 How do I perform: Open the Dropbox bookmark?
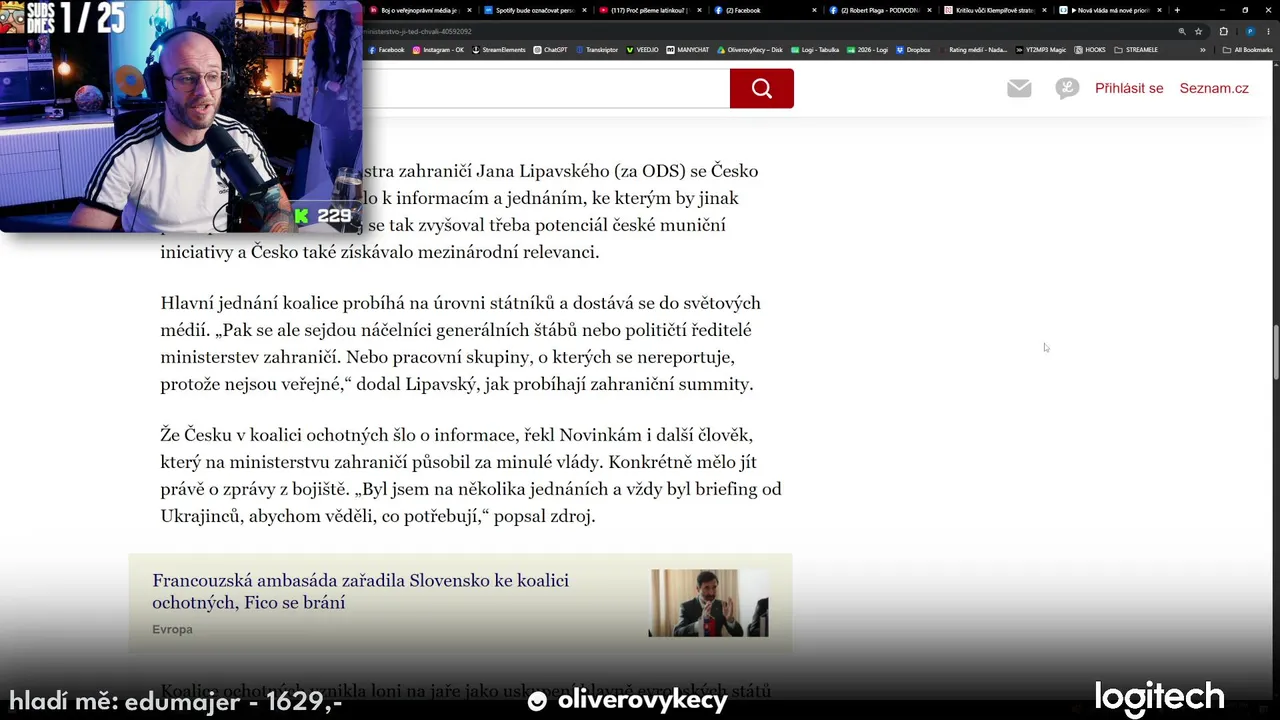[913, 49]
